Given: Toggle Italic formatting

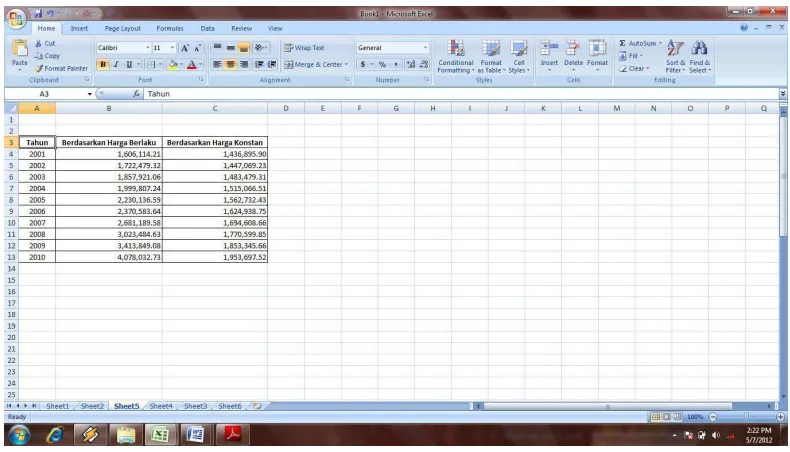Looking at the screenshot, I should [x=116, y=64].
